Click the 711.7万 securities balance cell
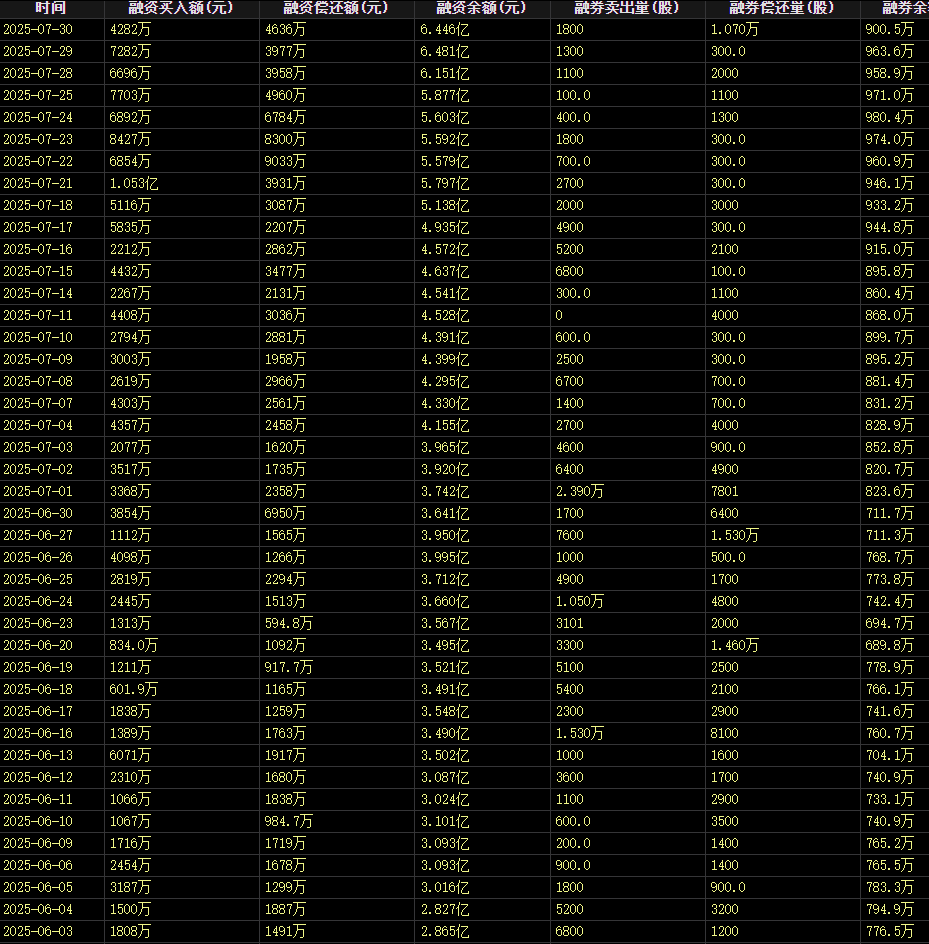Screen dimensions: 929x944 pos(890,514)
